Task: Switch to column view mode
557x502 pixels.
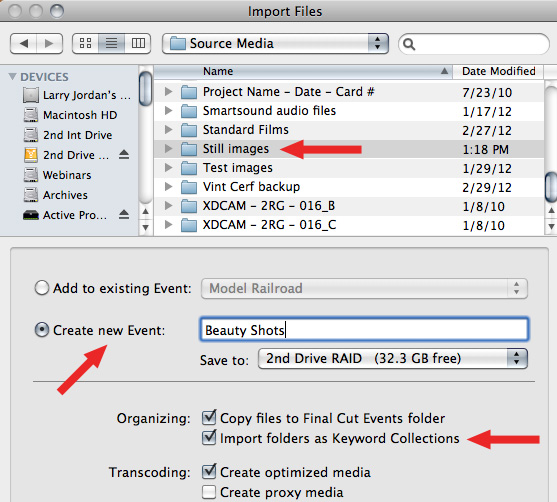Action: [x=138, y=44]
